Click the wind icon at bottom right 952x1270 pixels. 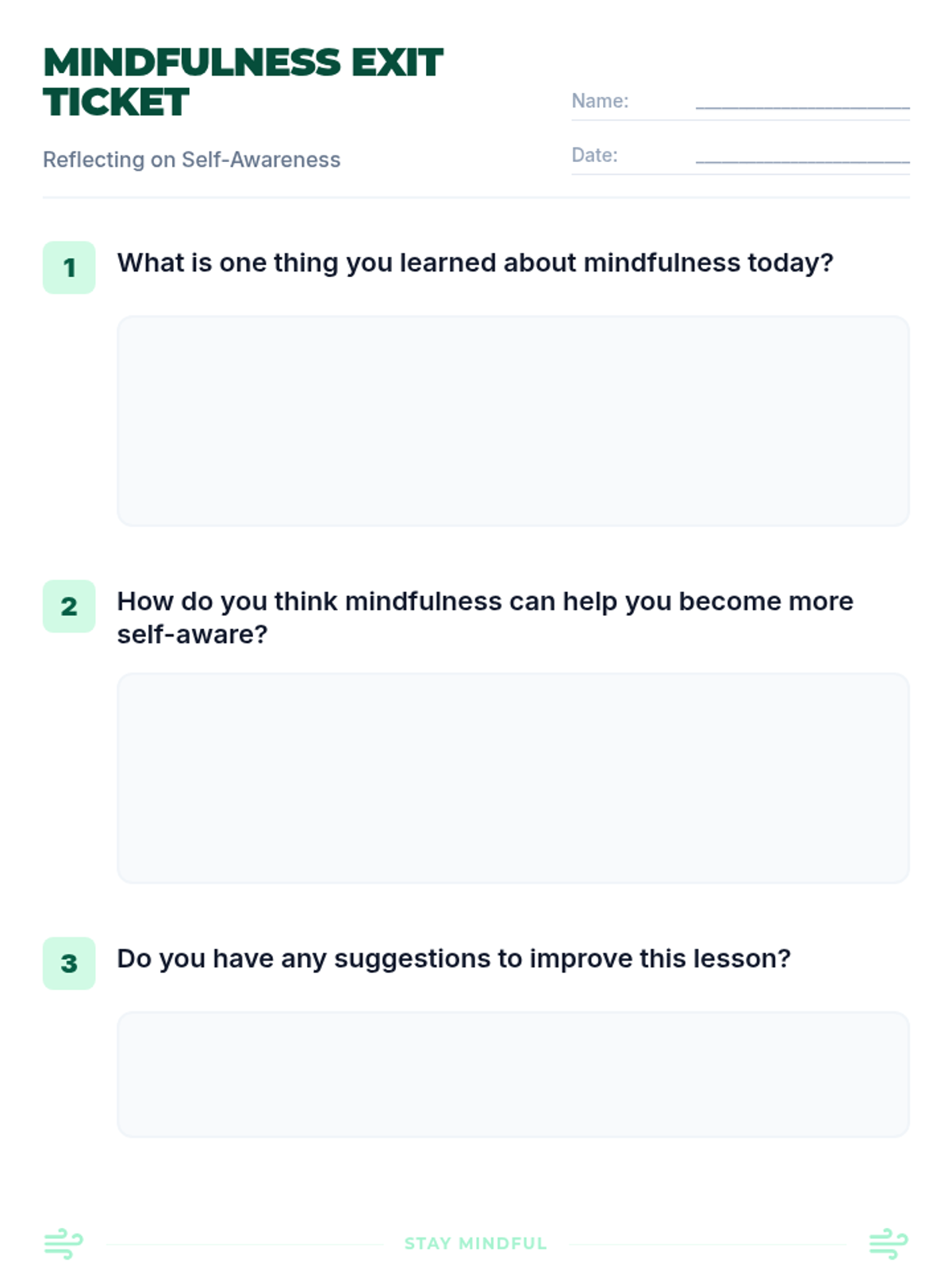coord(889,1243)
